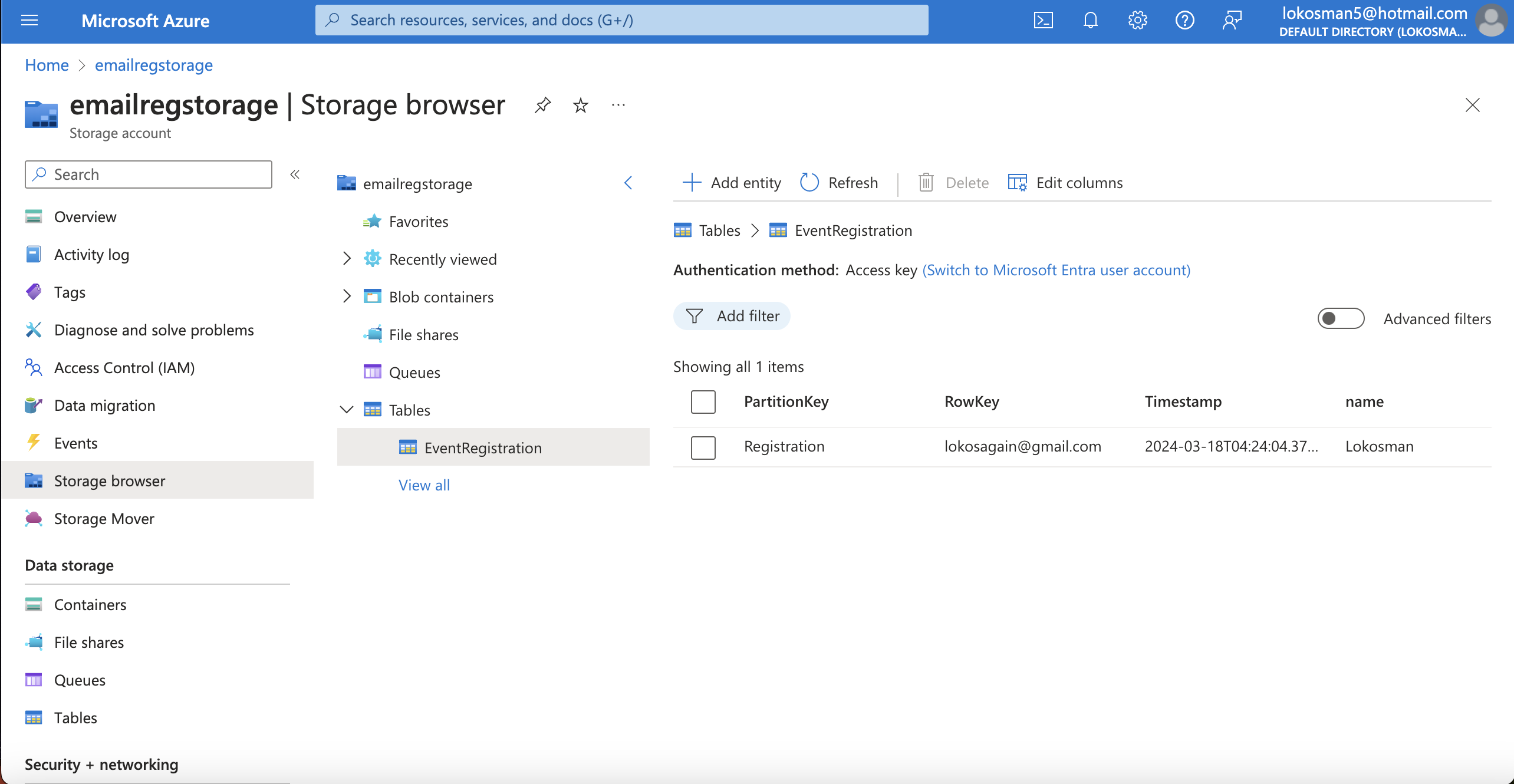The width and height of the screenshot is (1514, 784).
Task: Open Access Control (IAM) menu item
Action: tap(124, 368)
